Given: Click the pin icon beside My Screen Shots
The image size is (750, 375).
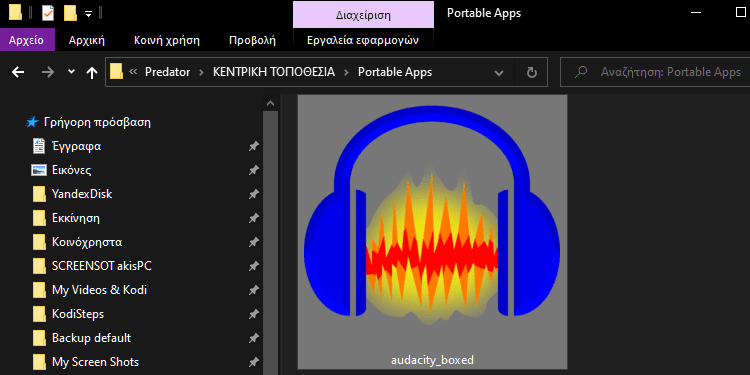Looking at the screenshot, I should (254, 362).
